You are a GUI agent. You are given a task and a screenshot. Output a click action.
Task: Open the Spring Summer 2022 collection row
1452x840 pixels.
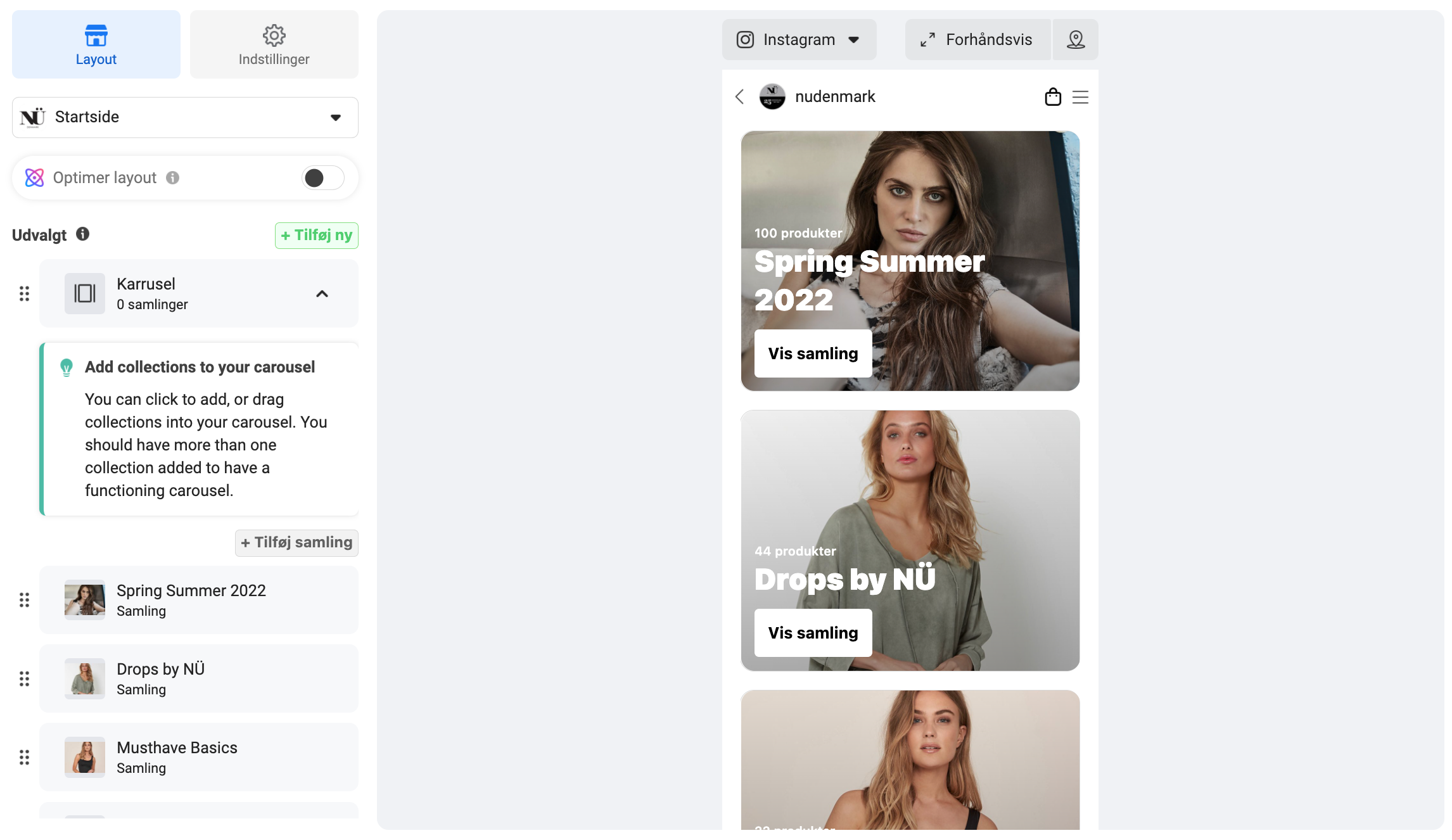click(199, 600)
